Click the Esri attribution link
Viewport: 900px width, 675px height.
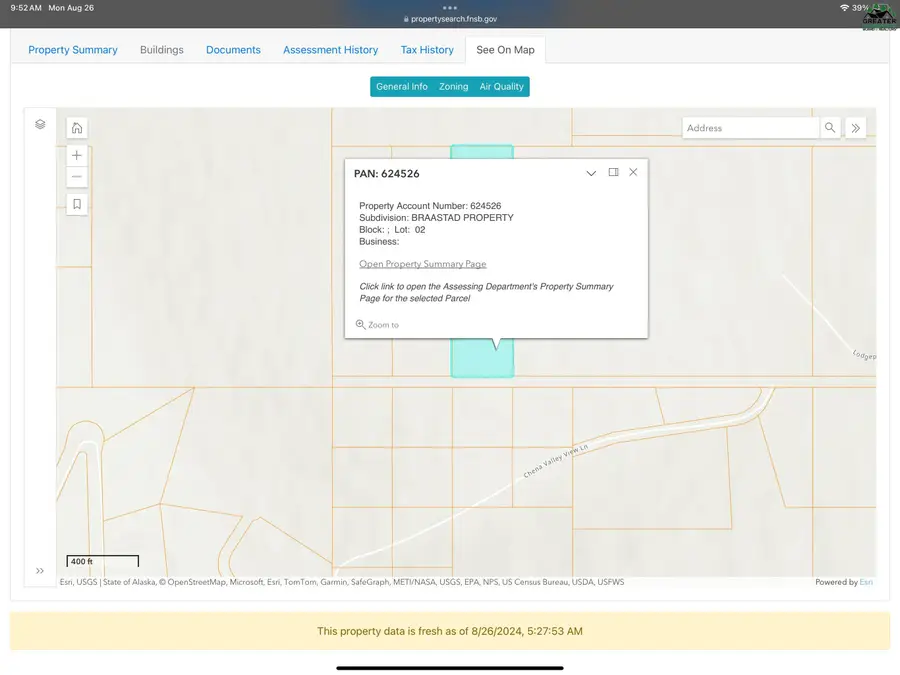[865, 581]
